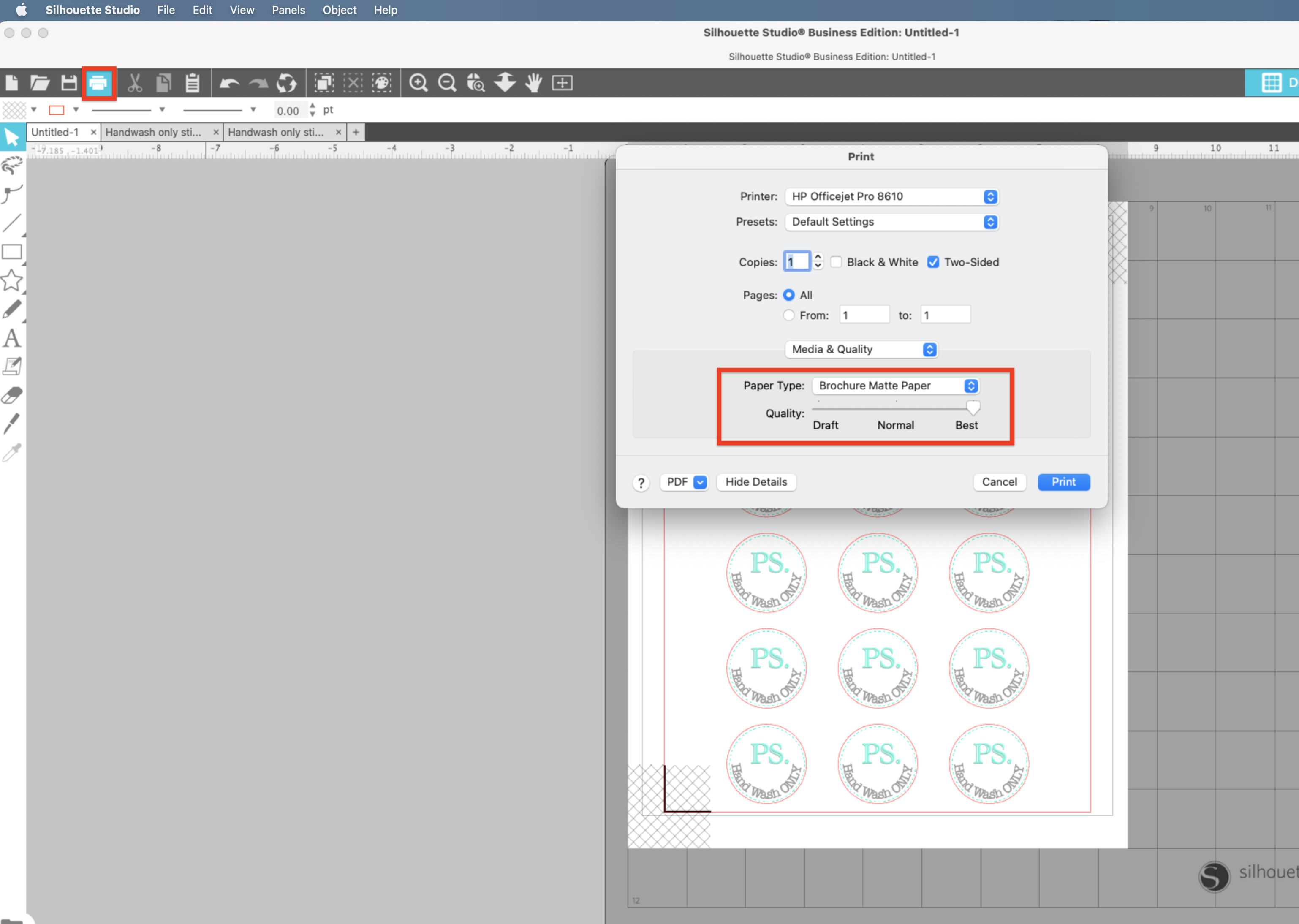
Task: Click the From page number field
Action: click(x=864, y=315)
